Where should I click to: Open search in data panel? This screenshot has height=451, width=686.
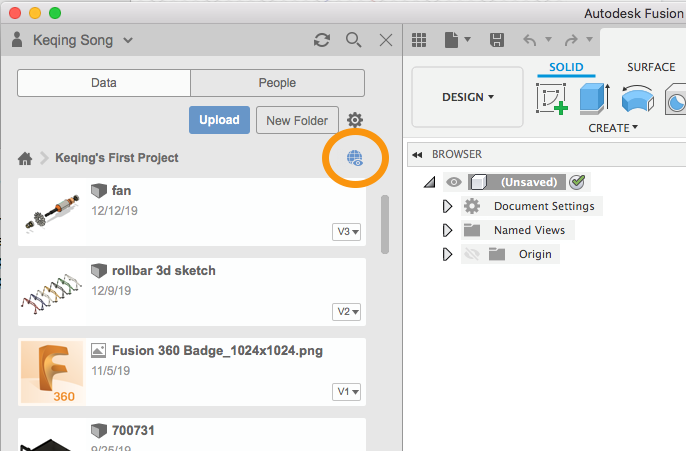point(354,40)
